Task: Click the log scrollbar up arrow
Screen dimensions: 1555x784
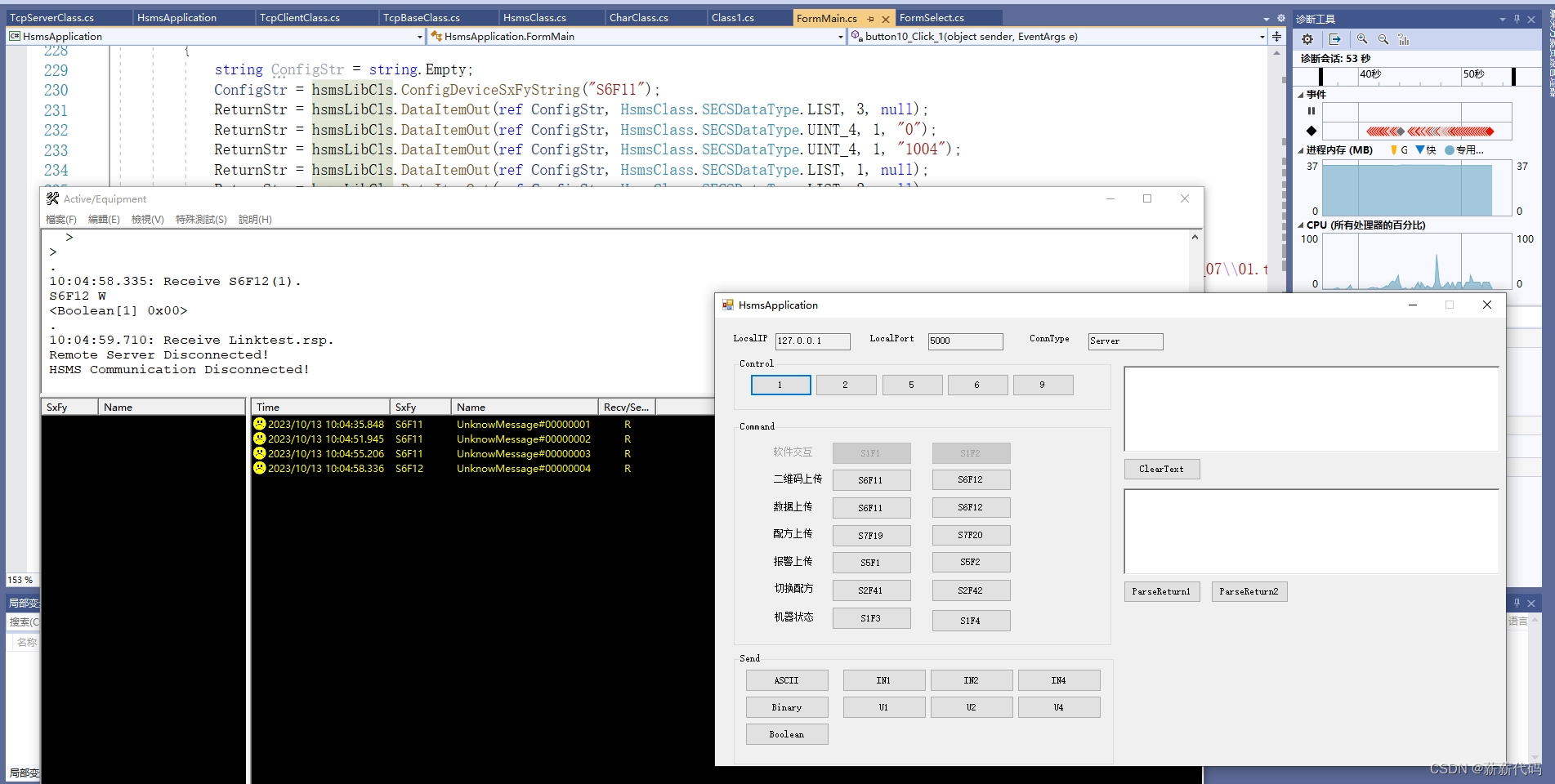Action: click(x=1195, y=237)
